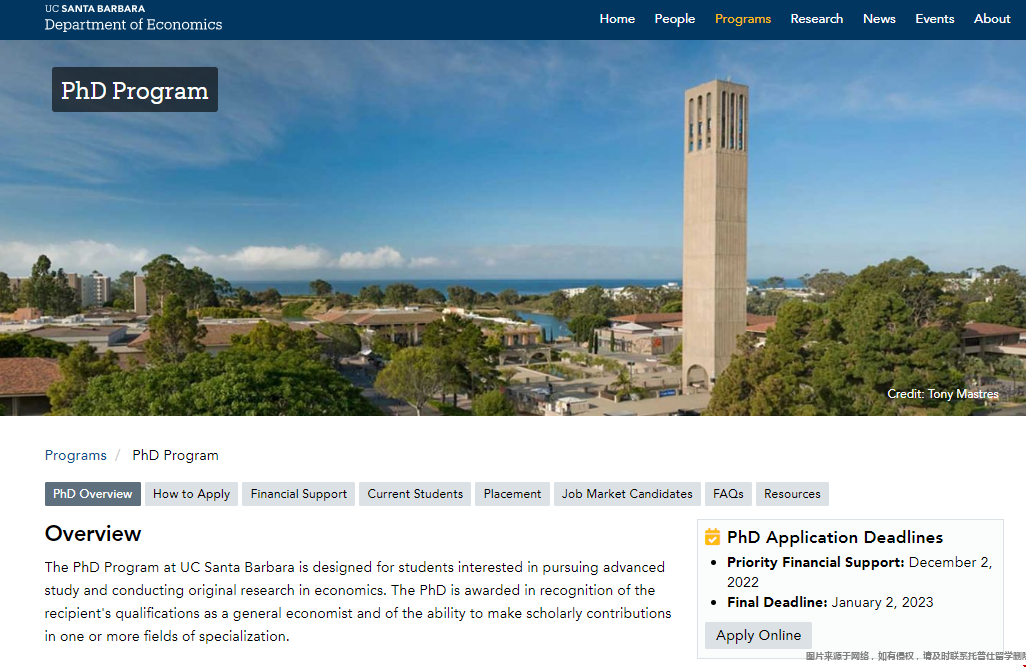Image resolution: width=1026 pixels, height=667 pixels.
Task: Click the calendar icon beside PhD Application Deadlines
Action: tap(713, 537)
